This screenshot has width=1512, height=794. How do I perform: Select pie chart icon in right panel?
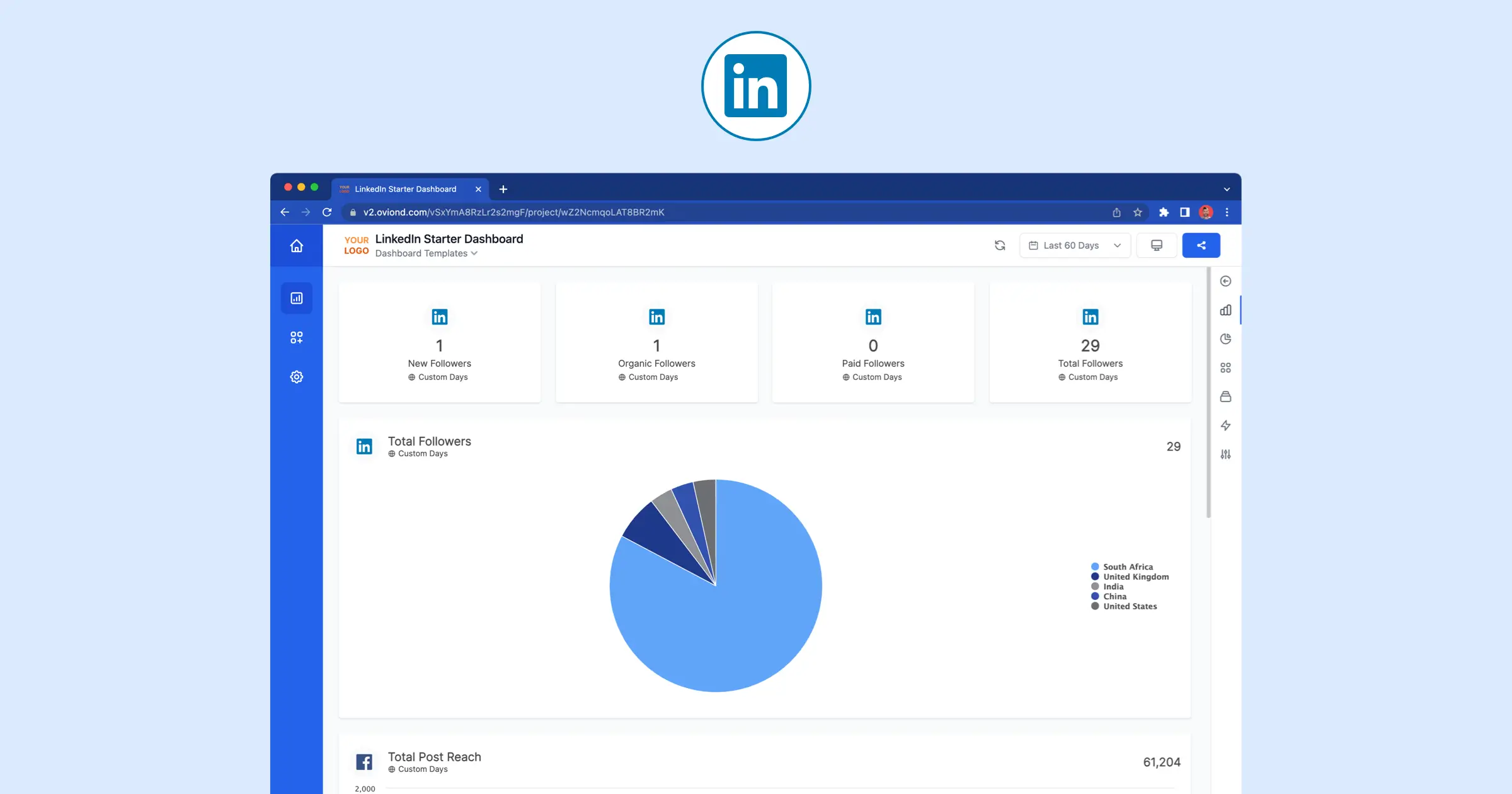(1225, 339)
